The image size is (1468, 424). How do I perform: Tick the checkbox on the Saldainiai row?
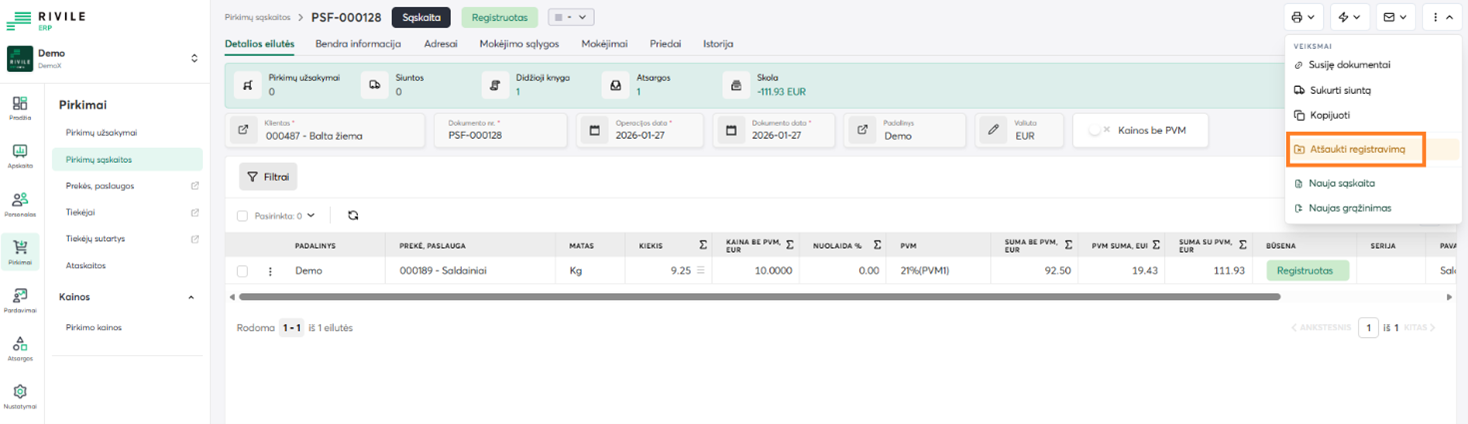click(x=242, y=271)
